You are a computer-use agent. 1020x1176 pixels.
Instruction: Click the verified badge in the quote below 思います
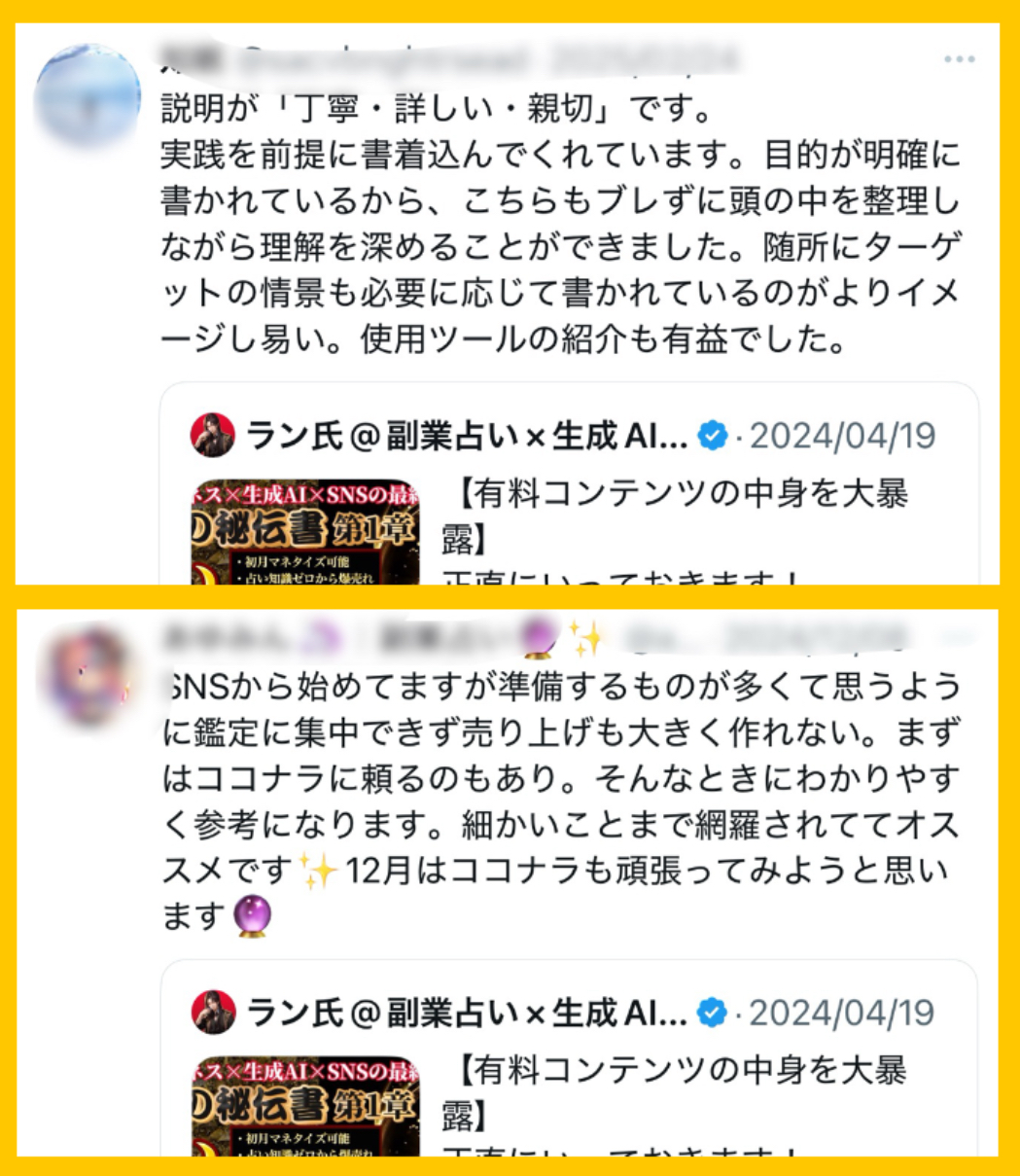[x=714, y=1014]
